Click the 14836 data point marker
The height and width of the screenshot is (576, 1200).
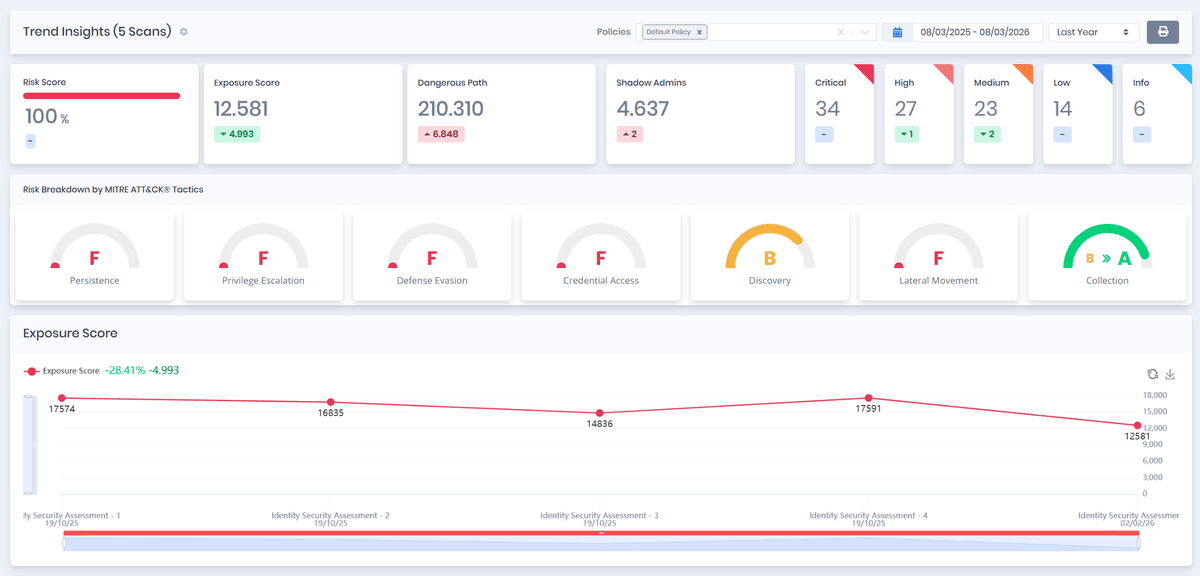[x=600, y=413]
